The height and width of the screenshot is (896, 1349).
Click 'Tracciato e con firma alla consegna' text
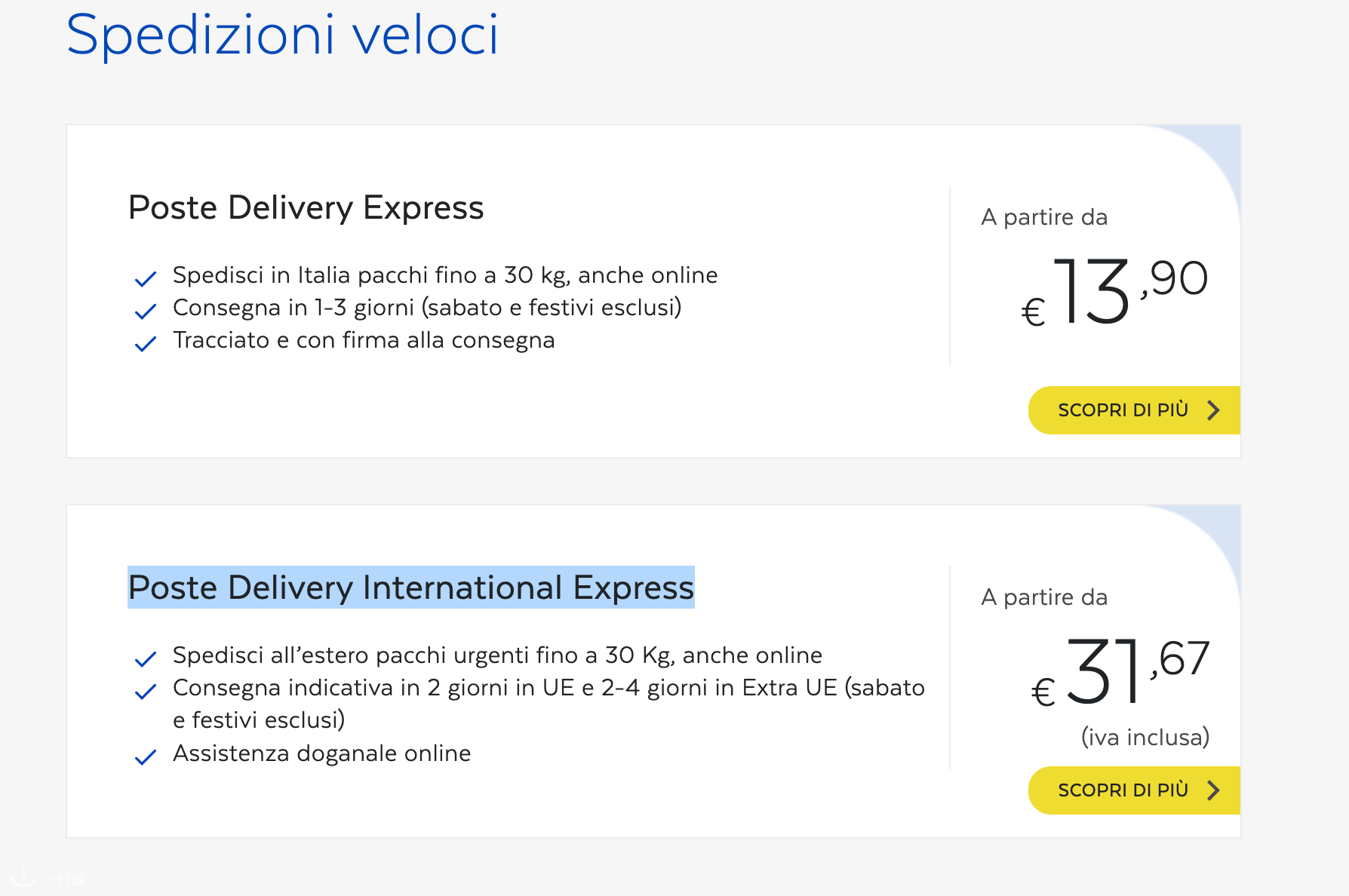coord(364,340)
